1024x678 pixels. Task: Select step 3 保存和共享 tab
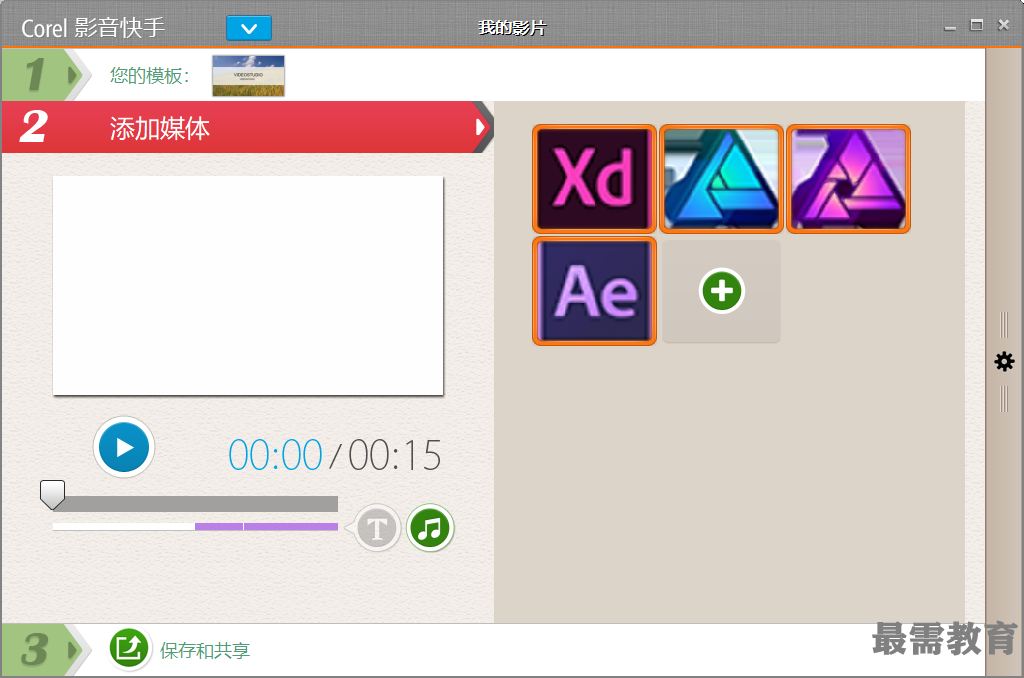point(46,650)
